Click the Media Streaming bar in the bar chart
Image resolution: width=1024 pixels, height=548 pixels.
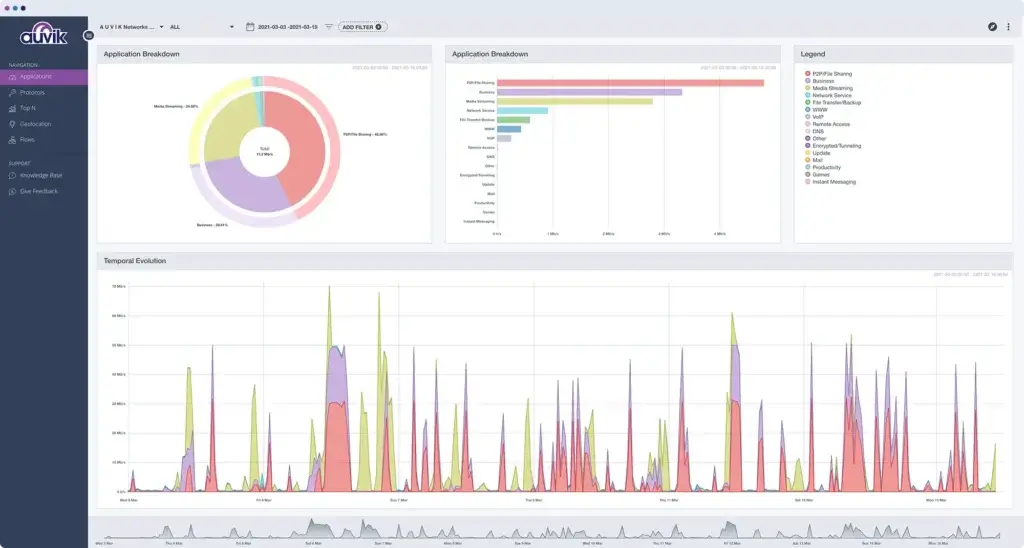pyautogui.click(x=575, y=101)
